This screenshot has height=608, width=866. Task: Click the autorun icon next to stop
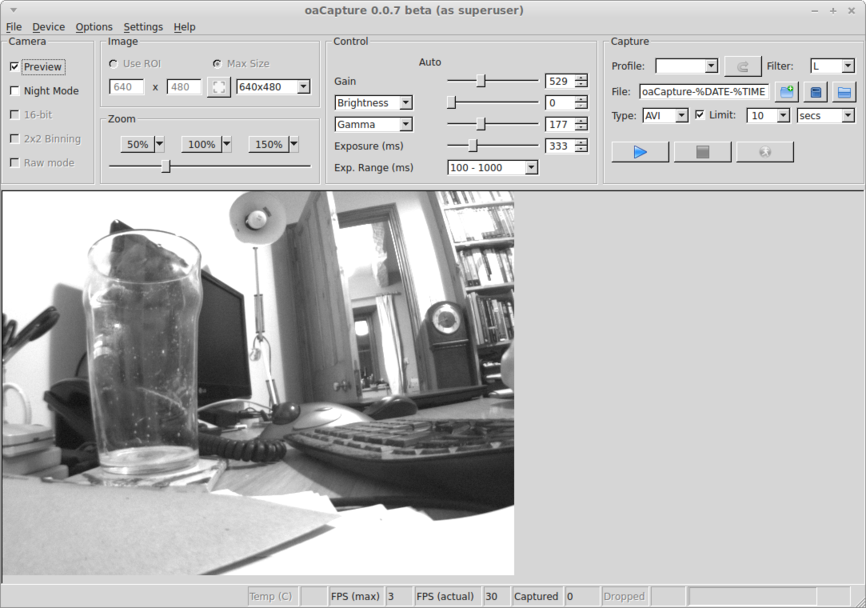click(764, 152)
